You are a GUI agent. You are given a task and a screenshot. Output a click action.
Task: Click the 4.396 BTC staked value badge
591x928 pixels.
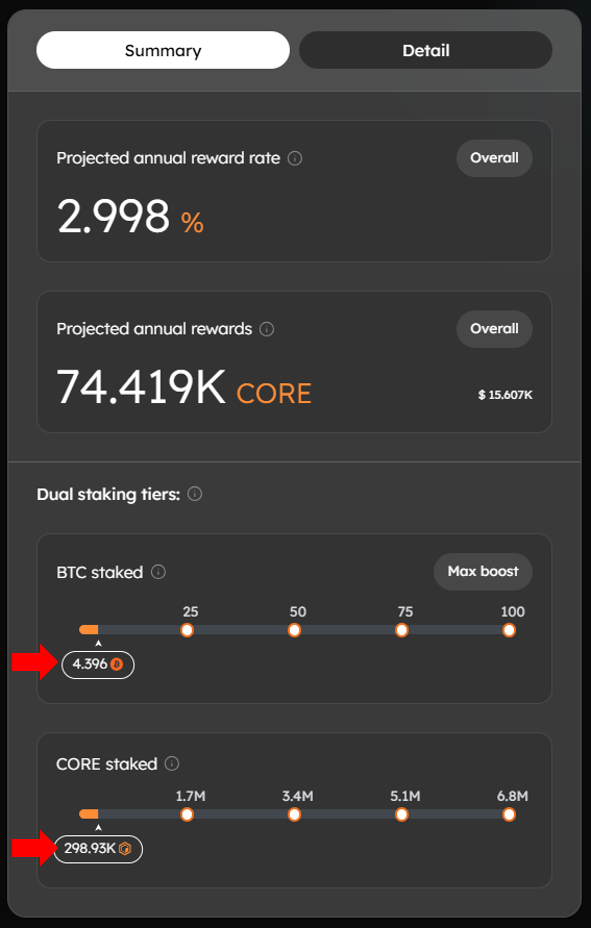[x=97, y=664]
